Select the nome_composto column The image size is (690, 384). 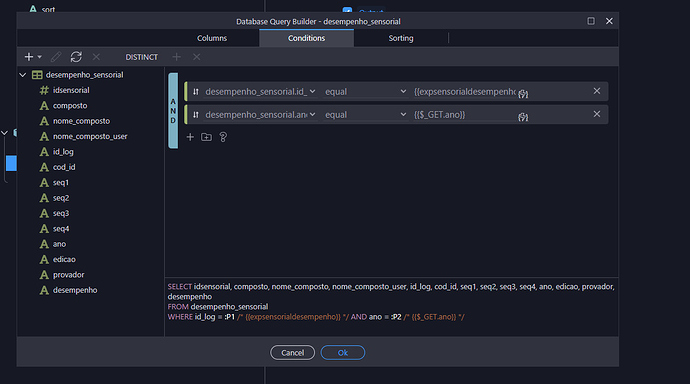coord(81,121)
